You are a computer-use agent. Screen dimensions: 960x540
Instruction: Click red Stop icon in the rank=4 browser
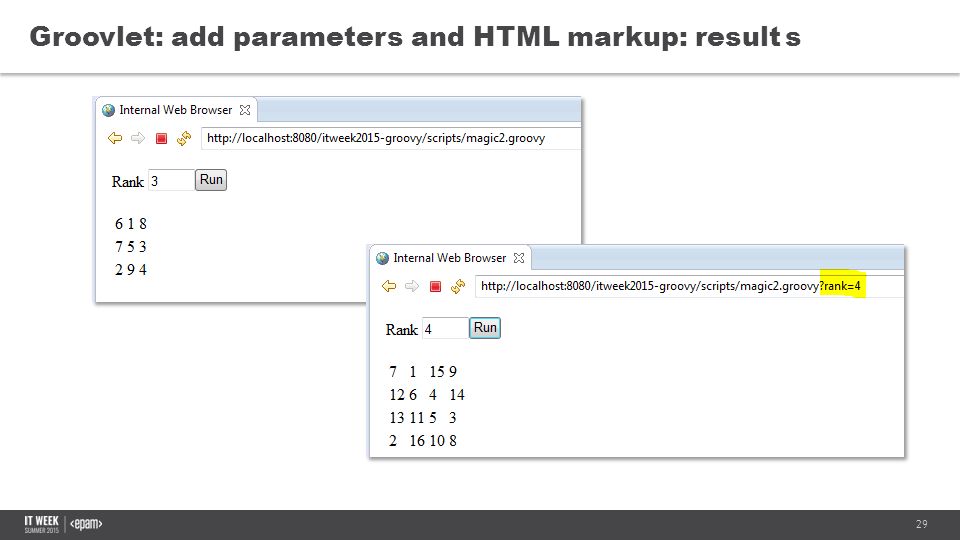pos(435,287)
